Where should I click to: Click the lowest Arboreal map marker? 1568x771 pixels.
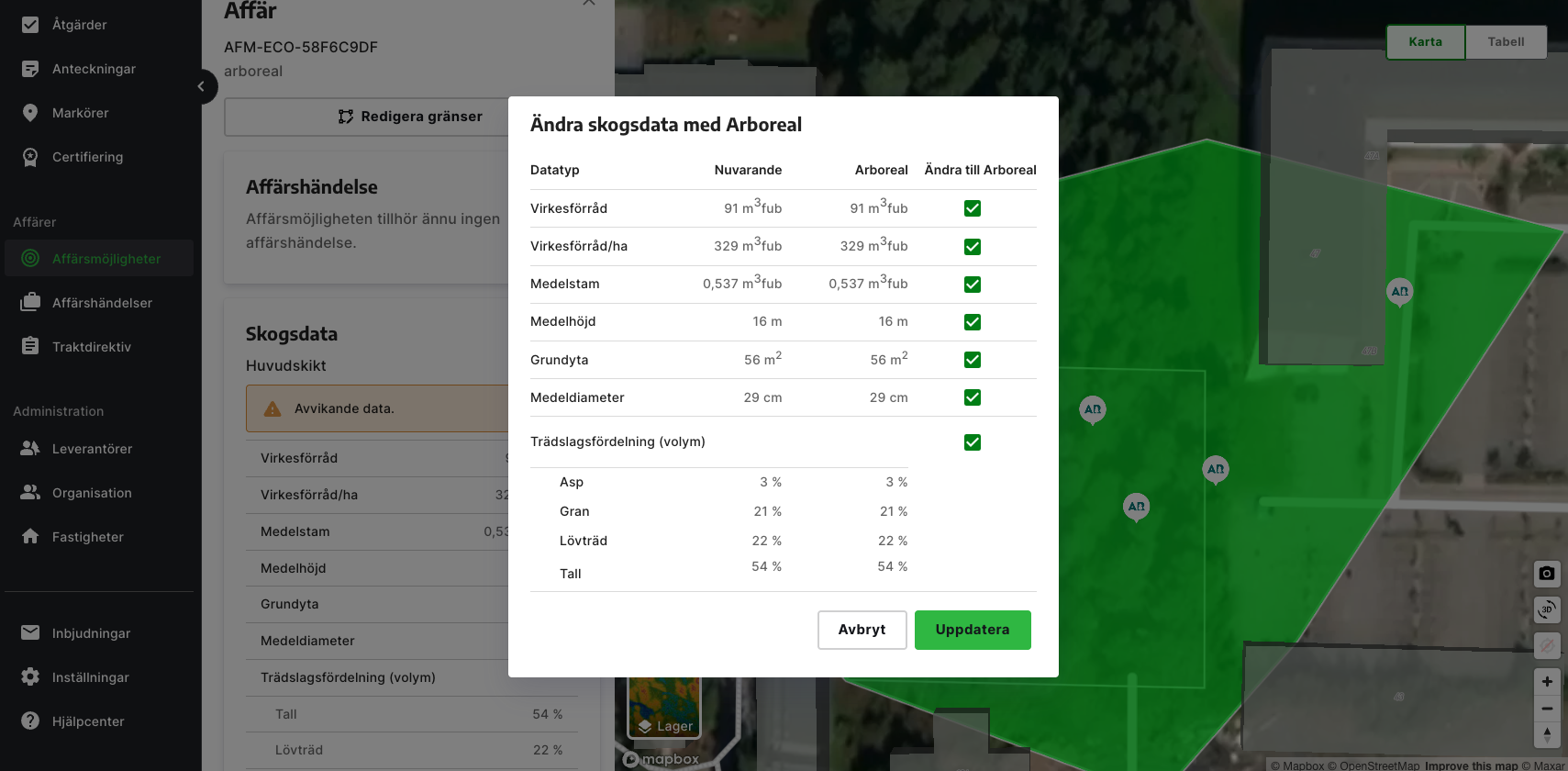coord(1136,507)
